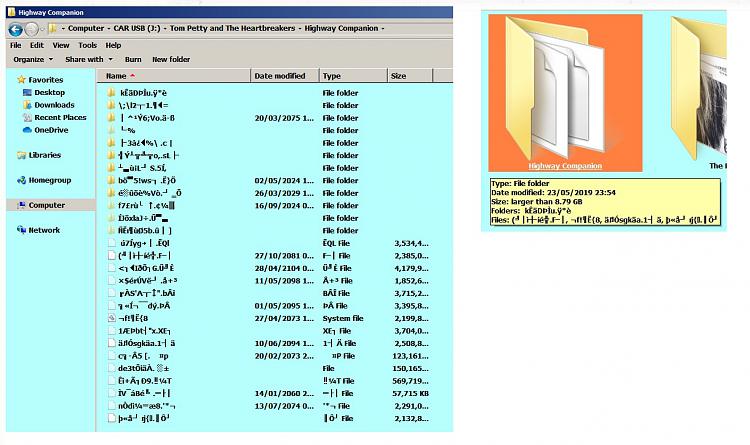Click the 14/01/2060 date cell
Screen dimensions: 750x445
(x=284, y=393)
